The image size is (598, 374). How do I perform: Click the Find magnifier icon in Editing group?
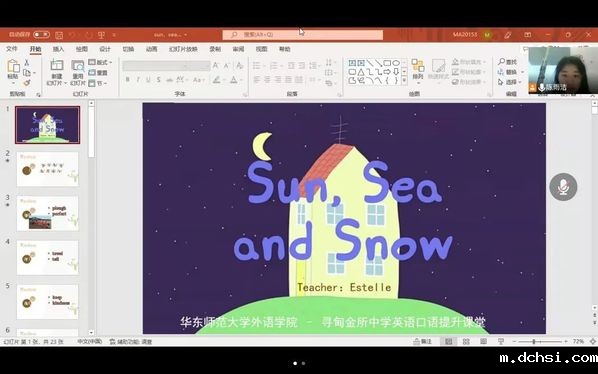502,61
